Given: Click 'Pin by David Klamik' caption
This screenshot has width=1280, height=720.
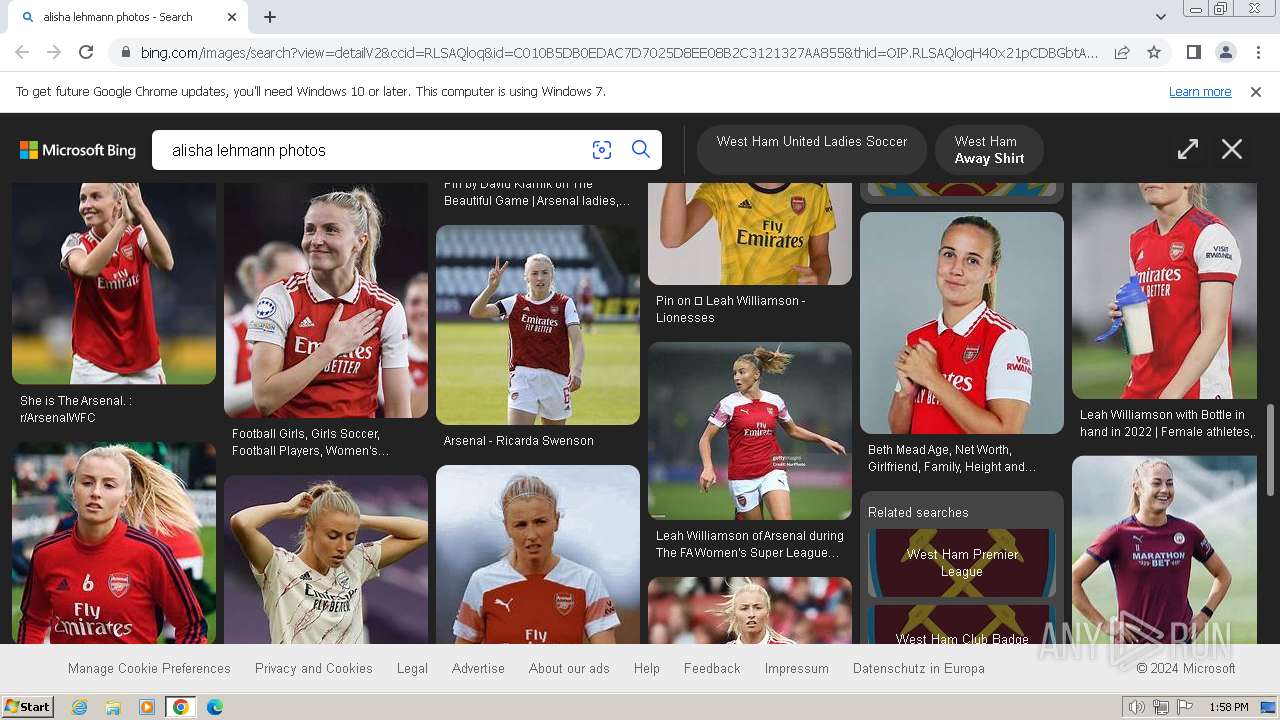Looking at the screenshot, I should click(x=537, y=193).
